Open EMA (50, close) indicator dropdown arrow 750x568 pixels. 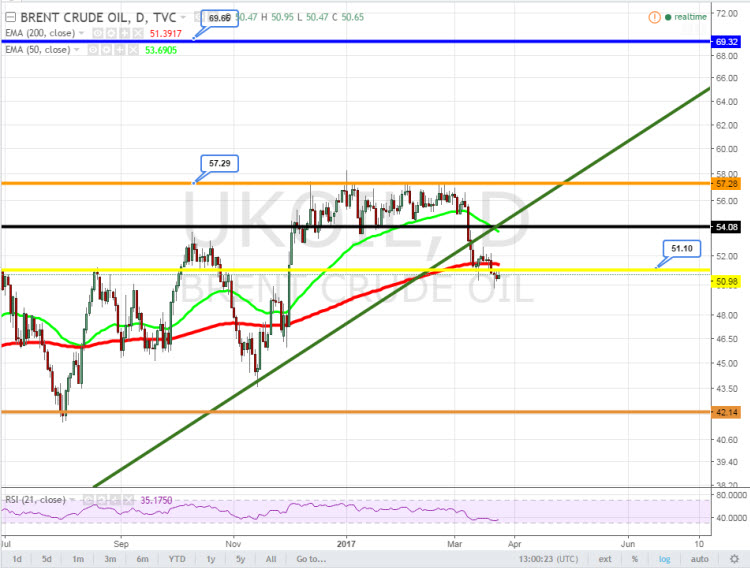click(77, 50)
